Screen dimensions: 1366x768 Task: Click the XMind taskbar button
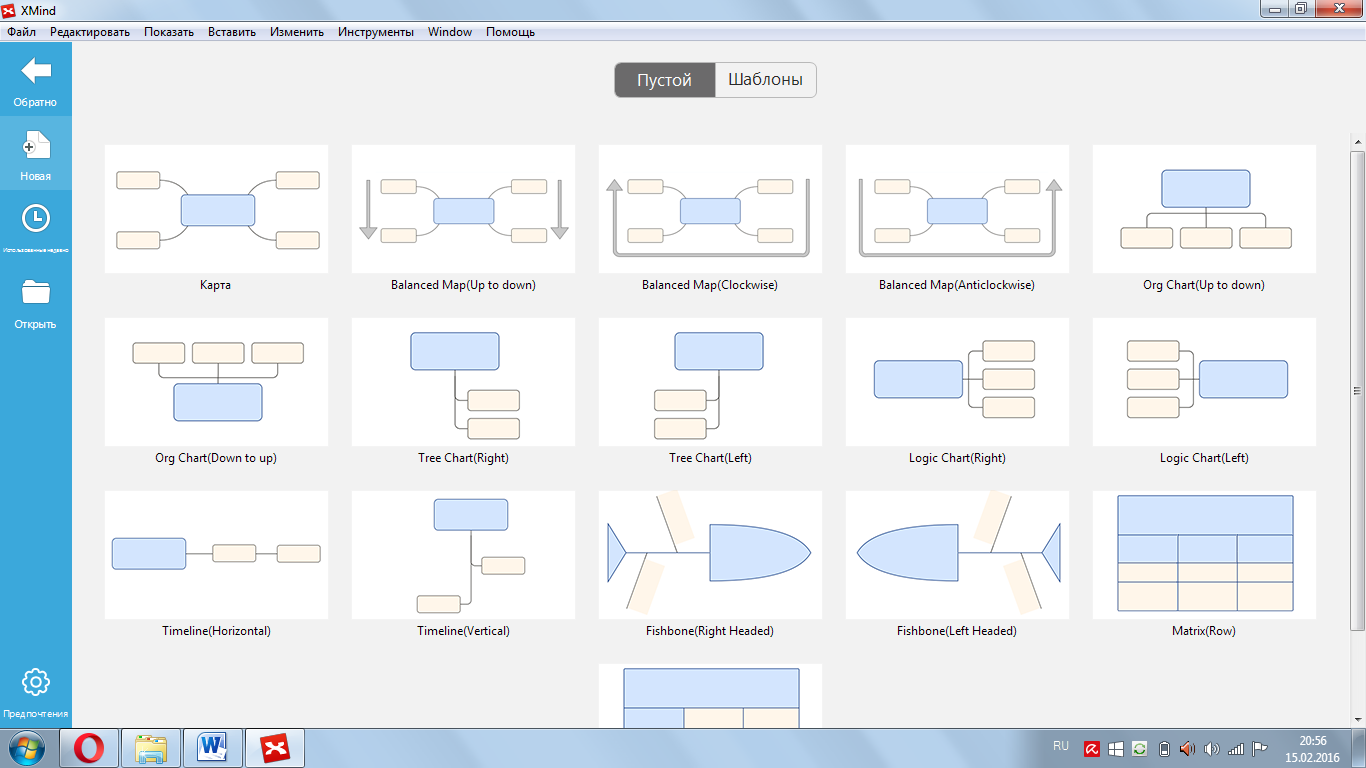pyautogui.click(x=275, y=748)
